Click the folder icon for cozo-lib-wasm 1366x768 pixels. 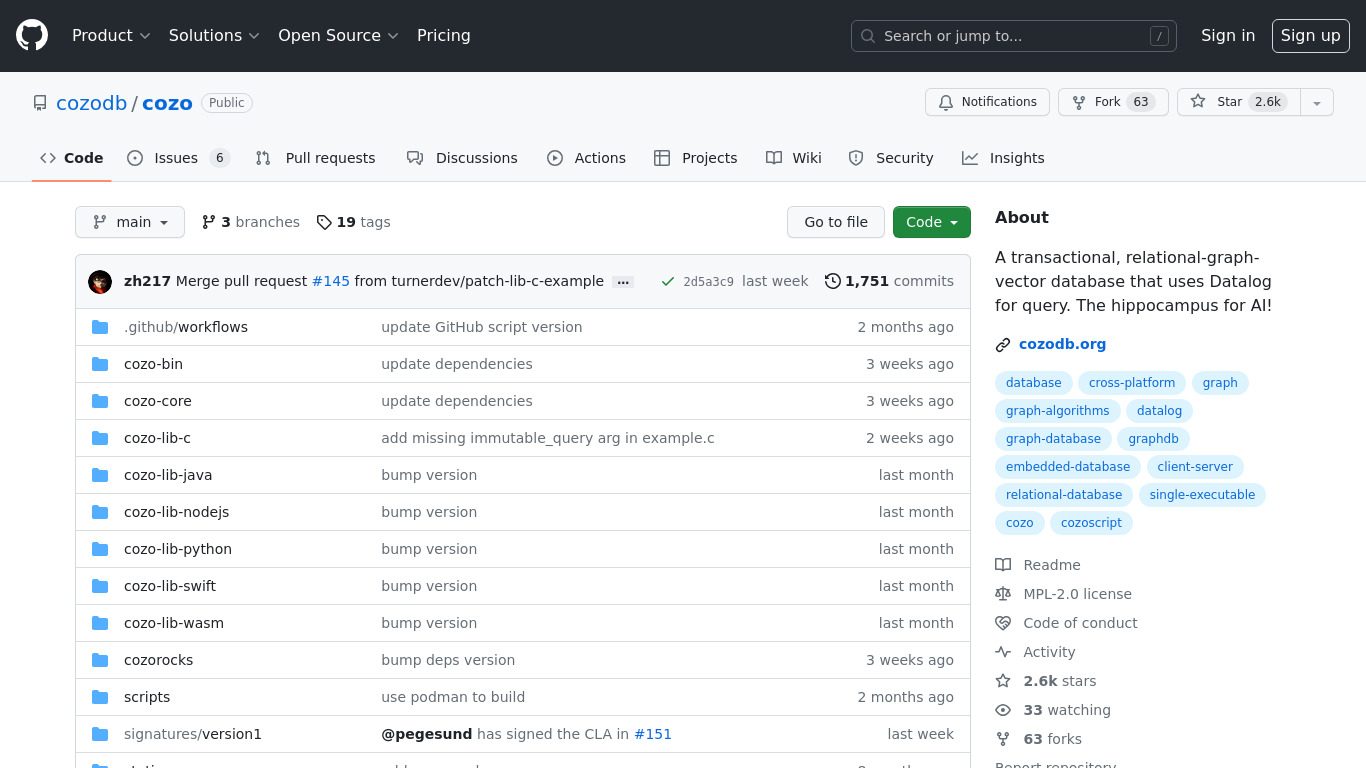[100, 623]
